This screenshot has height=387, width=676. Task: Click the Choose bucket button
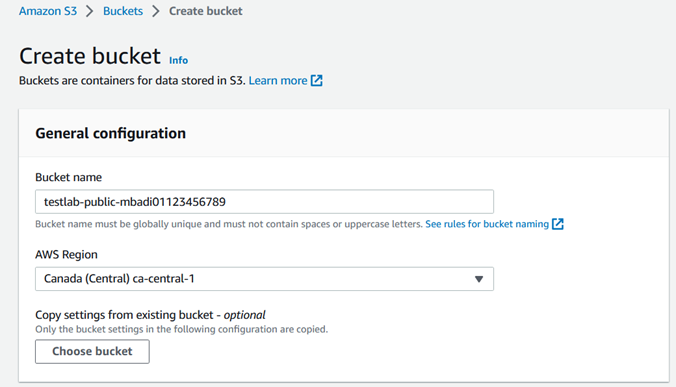[92, 351]
